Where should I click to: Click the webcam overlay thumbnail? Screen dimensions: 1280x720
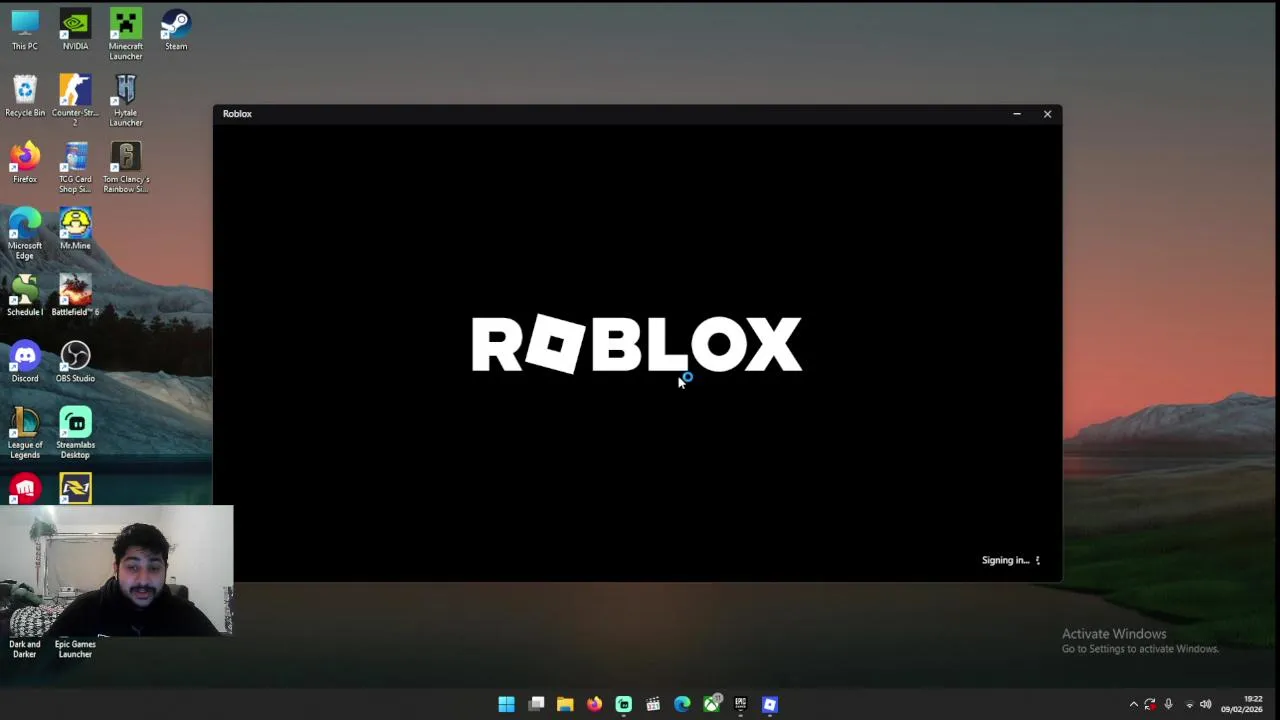pos(116,570)
